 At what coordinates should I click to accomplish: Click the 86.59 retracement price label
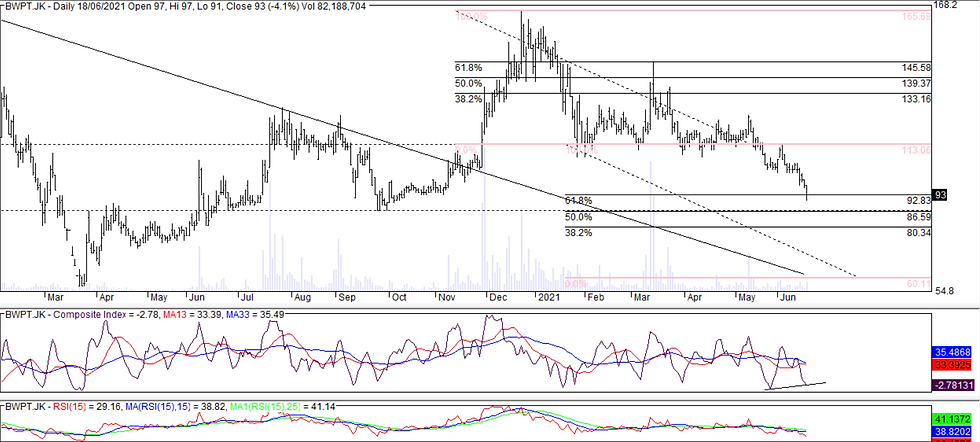(919, 217)
